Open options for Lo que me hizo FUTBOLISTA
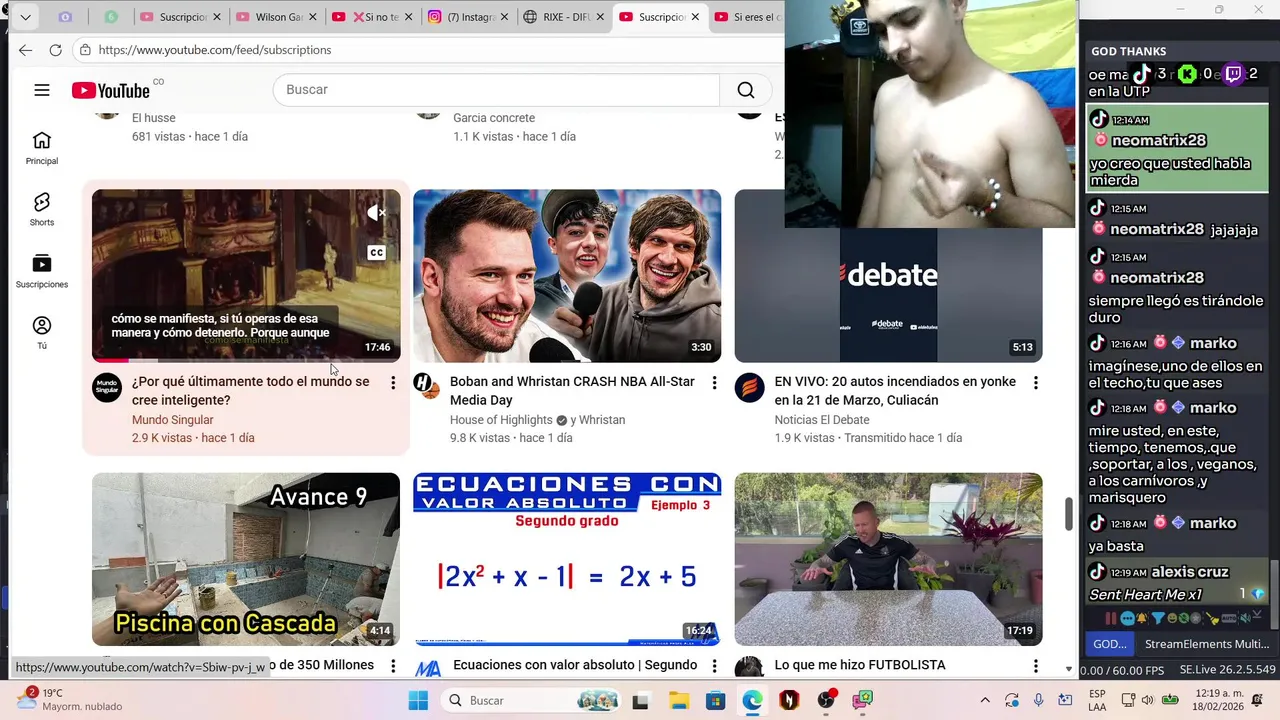This screenshot has width=1280, height=720. [1035, 666]
